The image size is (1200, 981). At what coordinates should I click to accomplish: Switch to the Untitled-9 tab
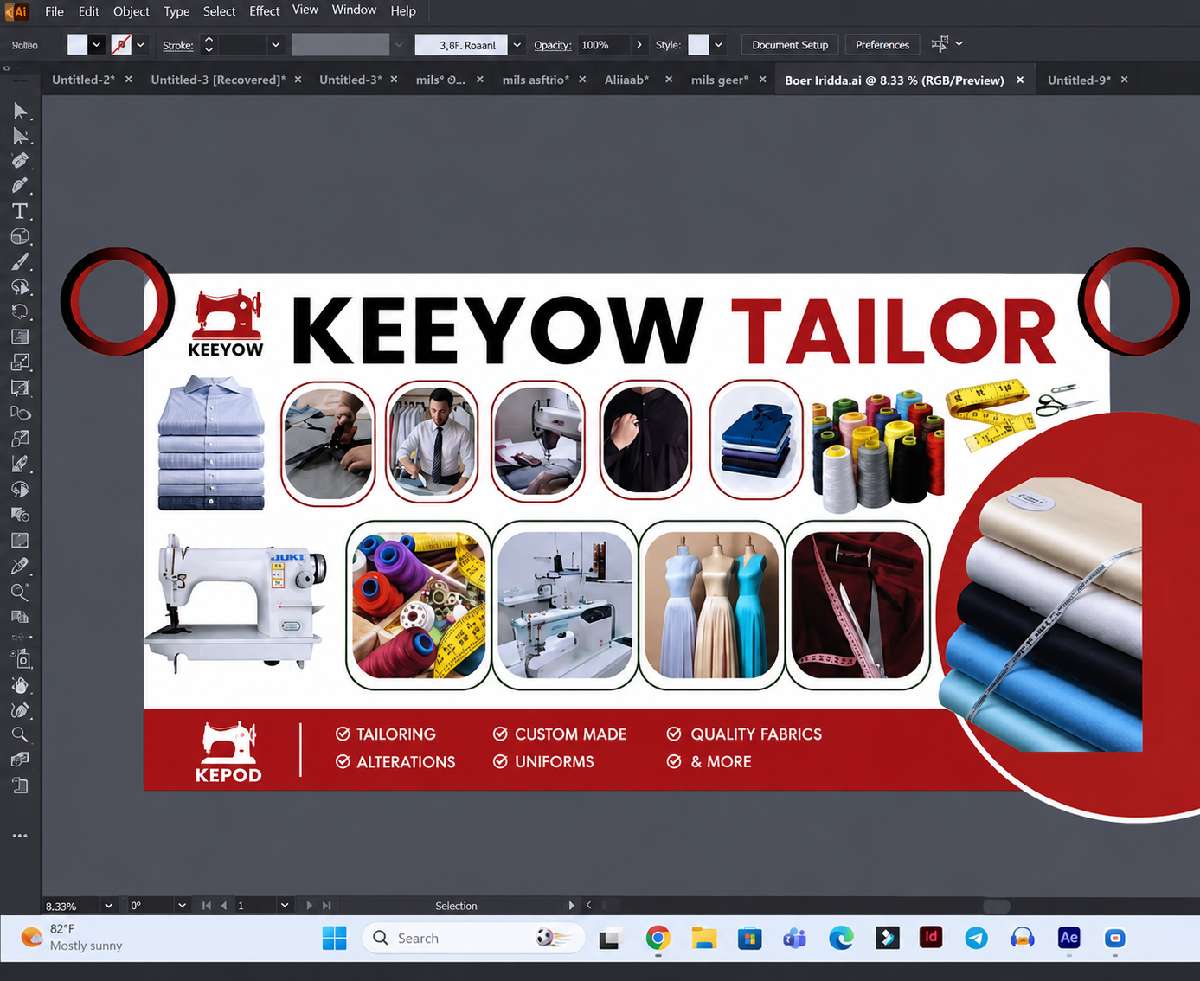pos(1079,80)
